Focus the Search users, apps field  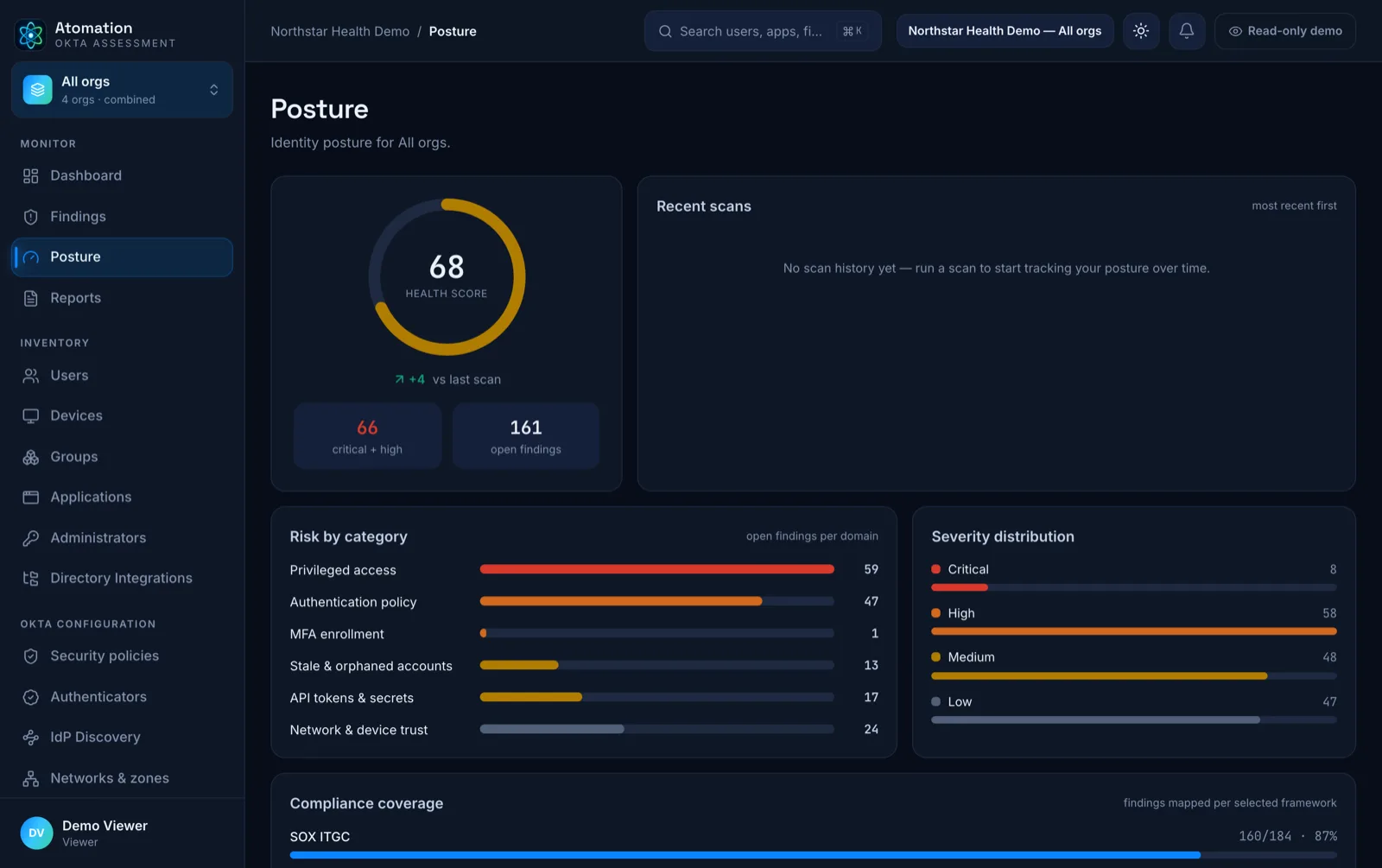pyautogui.click(x=763, y=31)
